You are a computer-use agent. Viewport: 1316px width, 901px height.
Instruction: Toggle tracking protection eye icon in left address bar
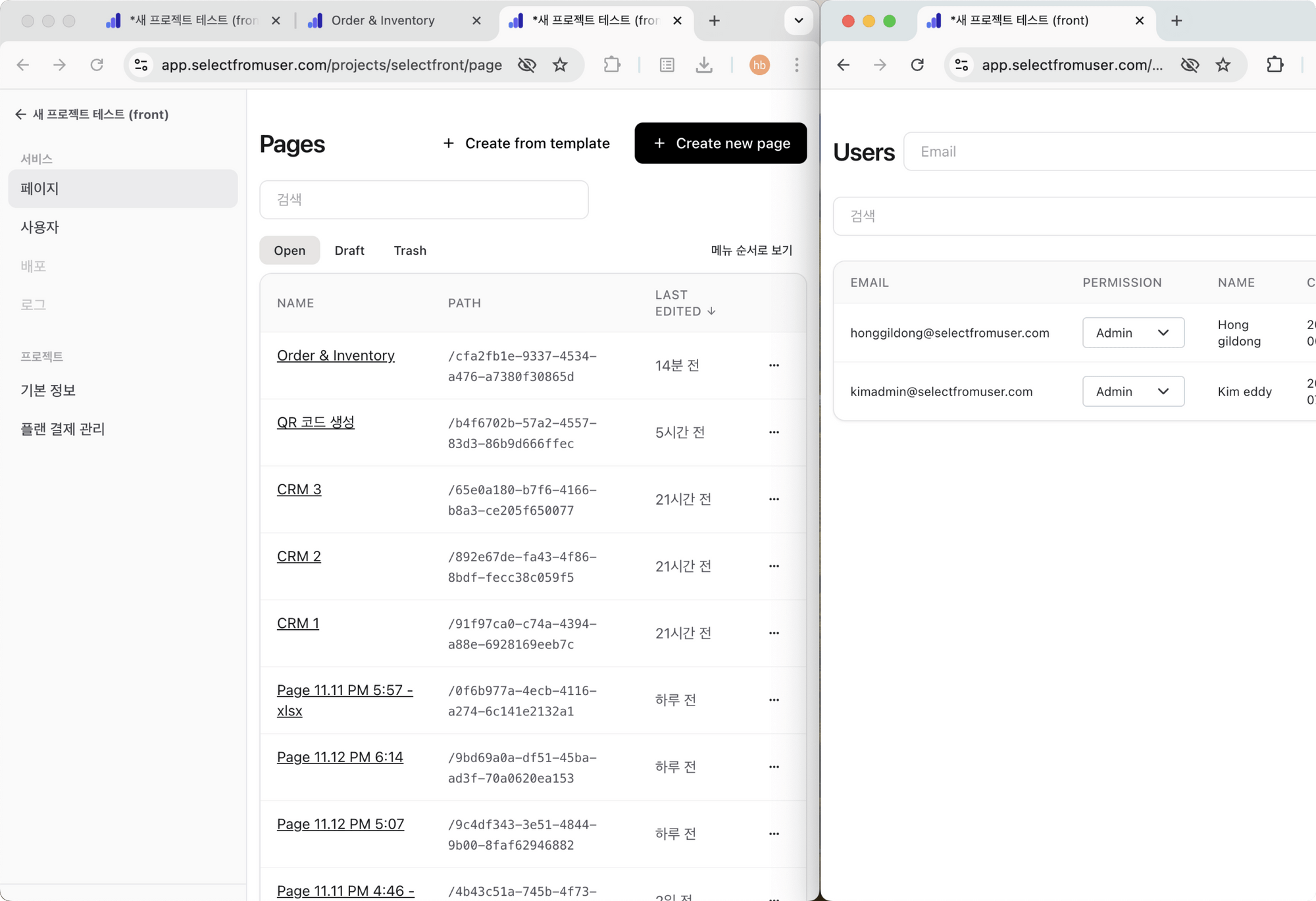coord(527,64)
